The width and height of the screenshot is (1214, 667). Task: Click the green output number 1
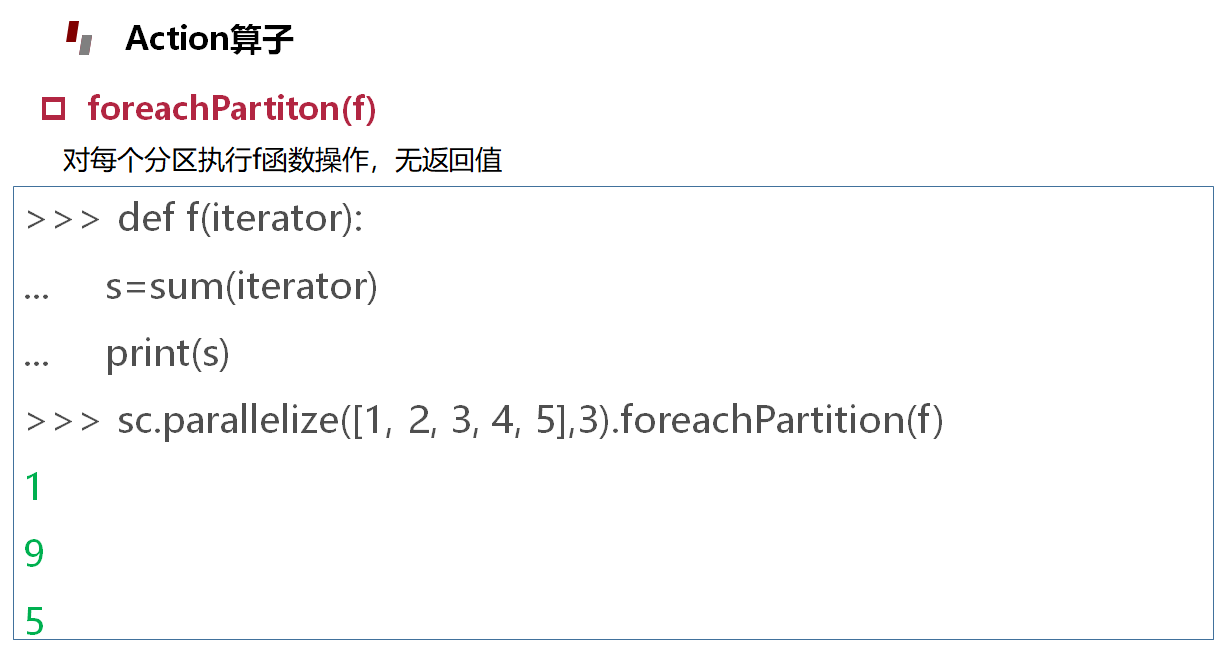34,487
